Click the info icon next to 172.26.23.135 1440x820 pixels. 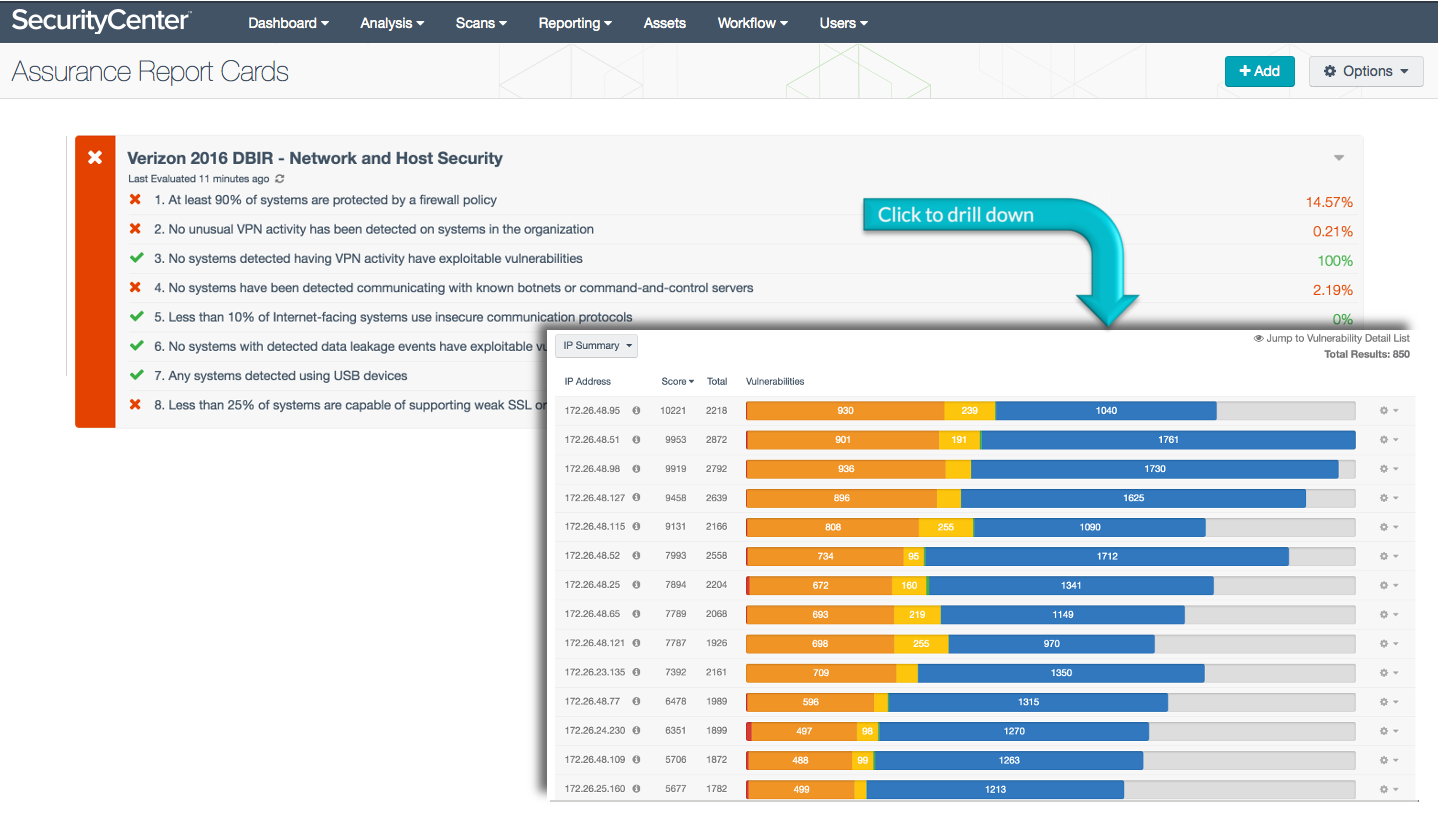(x=636, y=673)
